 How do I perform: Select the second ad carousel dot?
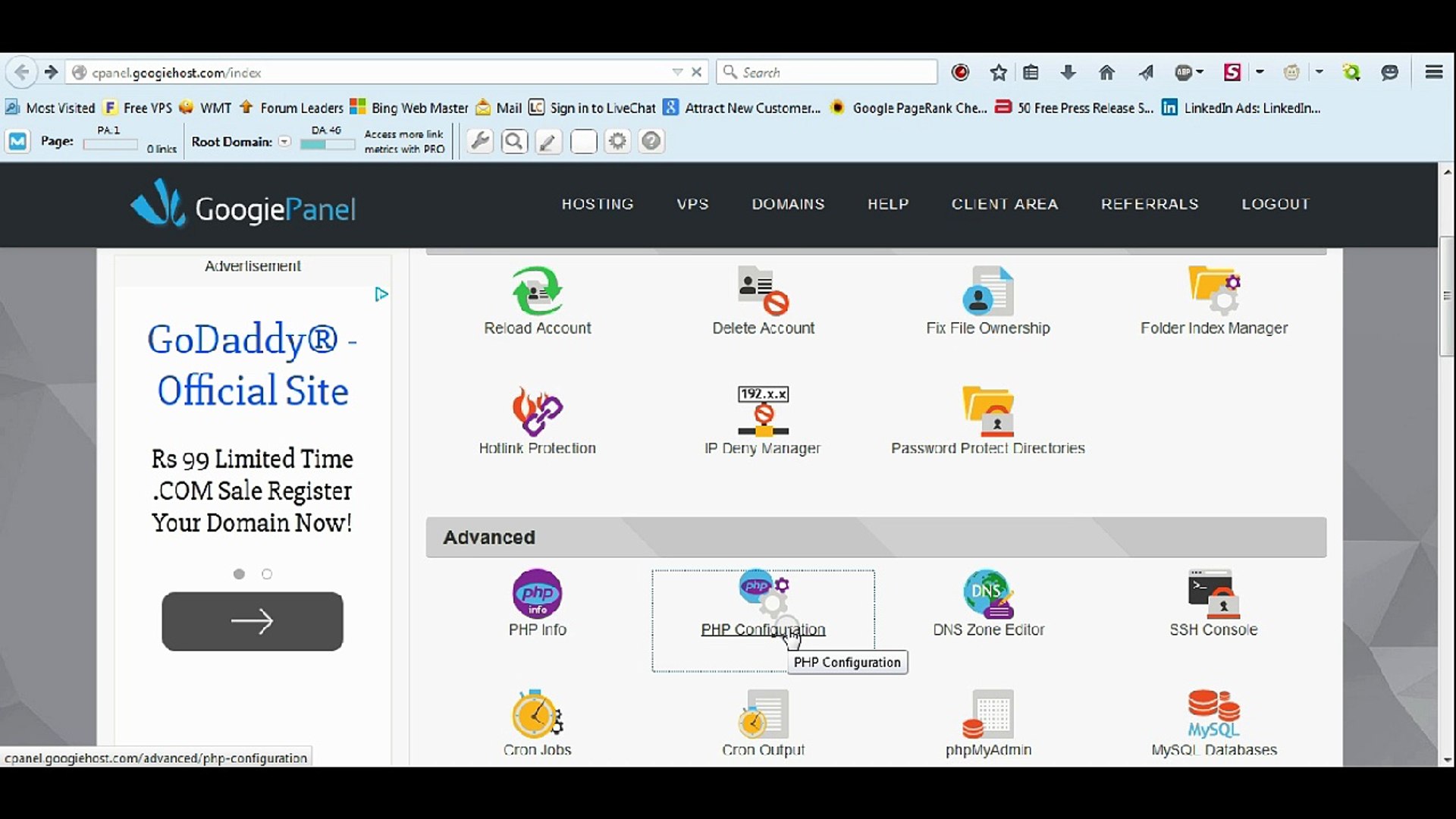pyautogui.click(x=267, y=574)
